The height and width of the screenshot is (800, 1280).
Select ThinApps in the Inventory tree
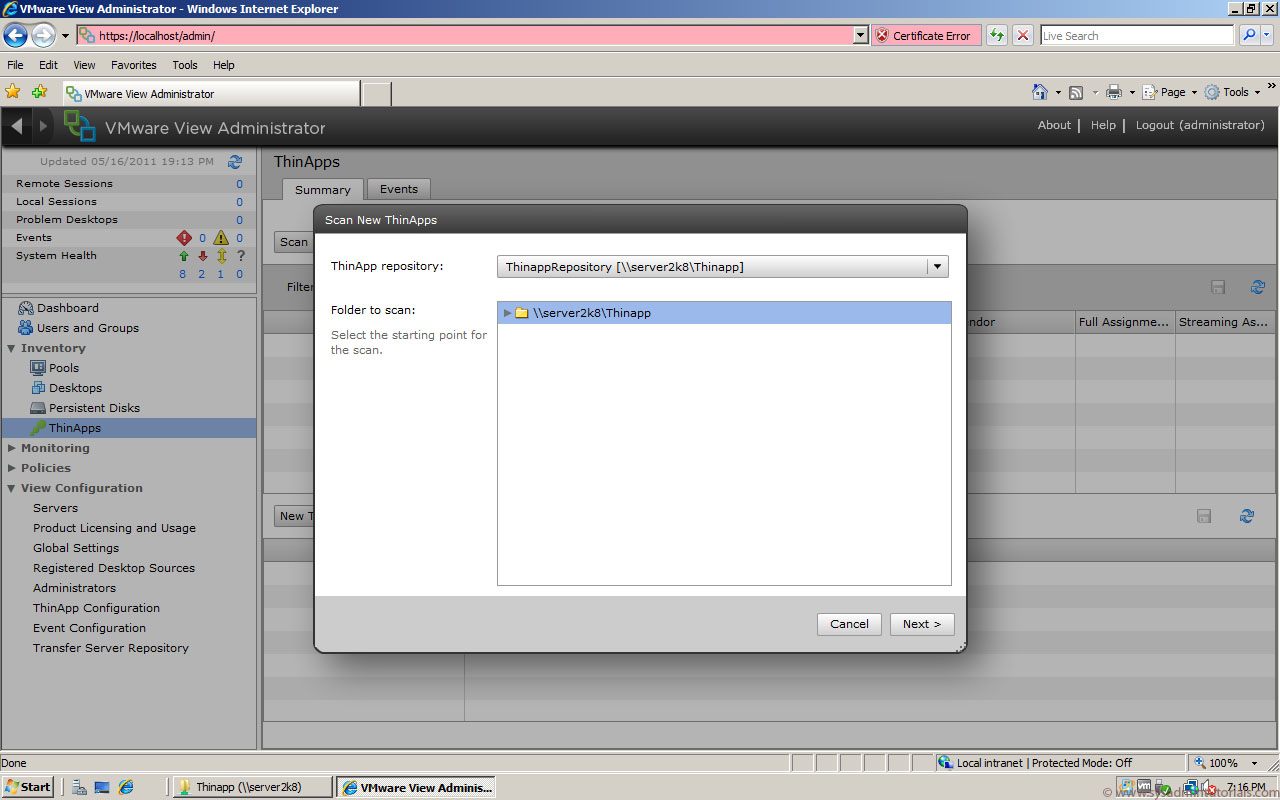coord(74,428)
